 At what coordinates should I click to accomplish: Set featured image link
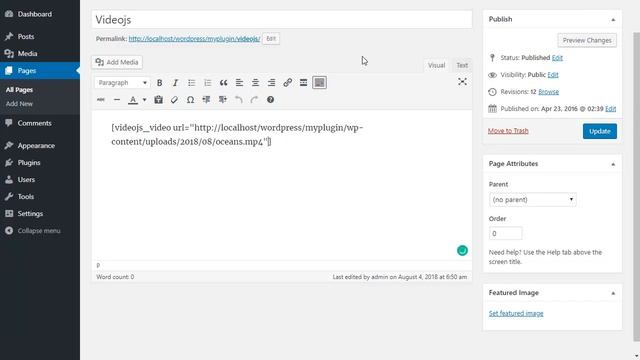[516, 313]
